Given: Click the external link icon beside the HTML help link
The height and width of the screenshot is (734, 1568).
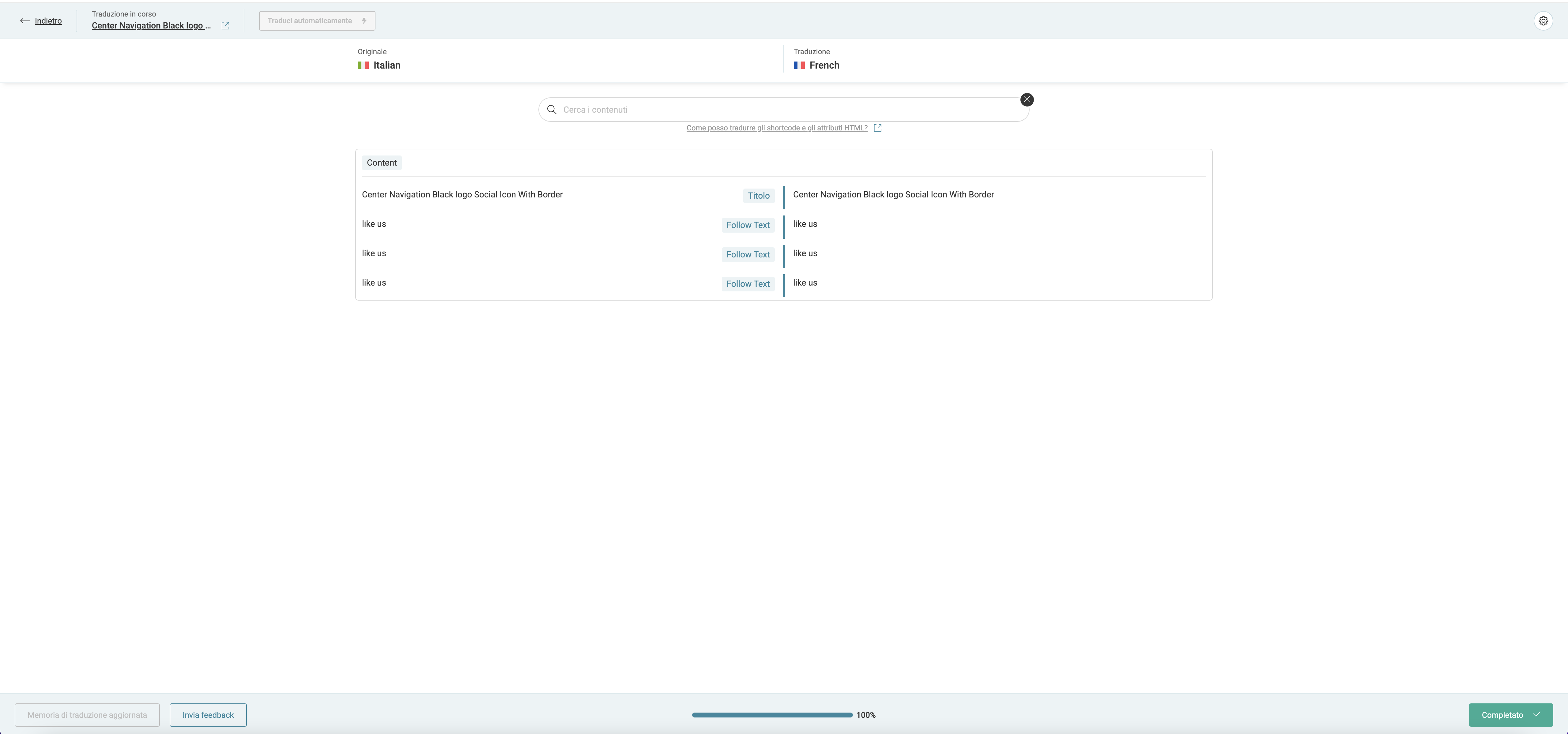Looking at the screenshot, I should 877,128.
